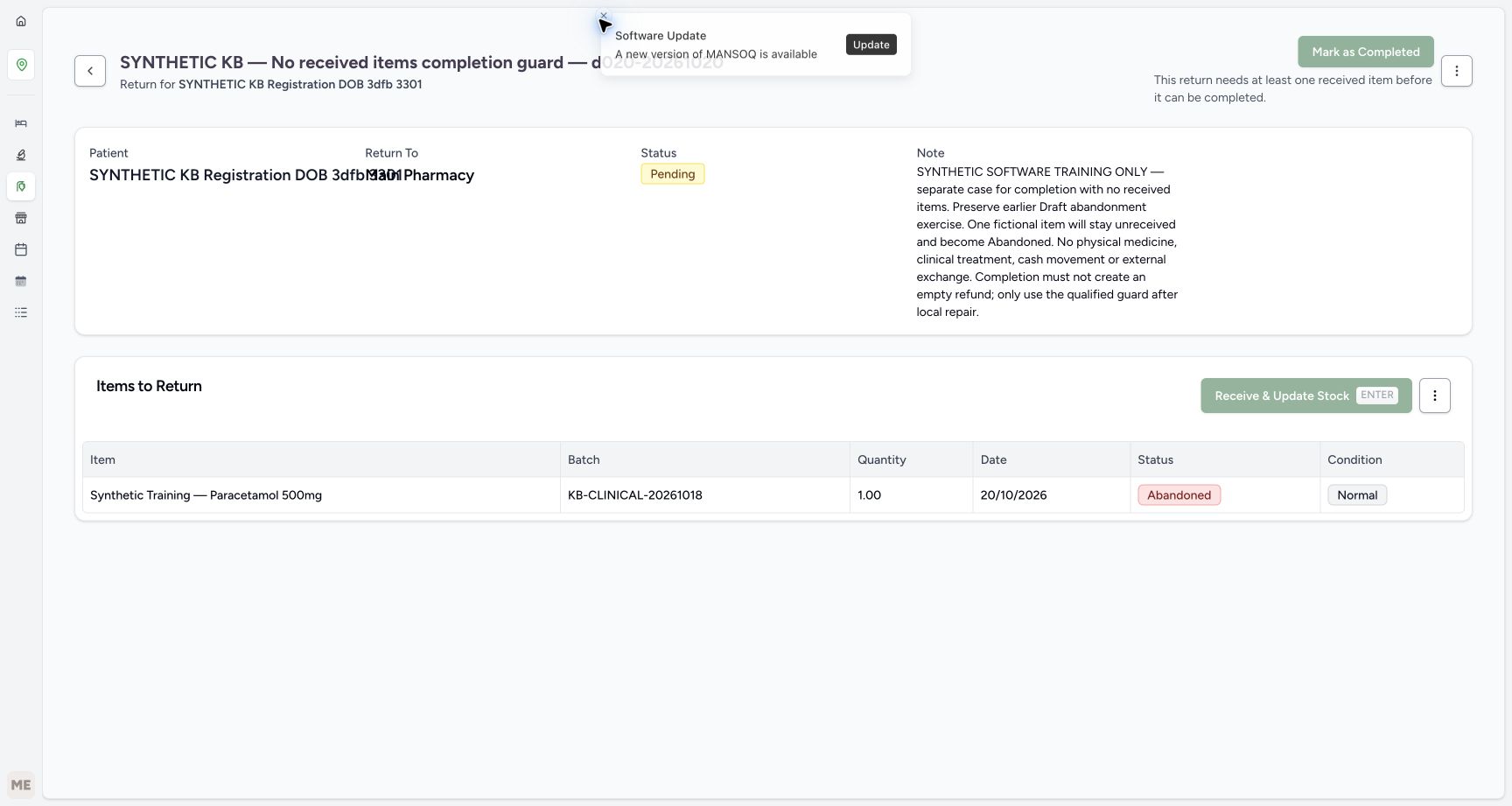Click the Items to Return heading
The height and width of the screenshot is (806, 1512).
point(149,386)
